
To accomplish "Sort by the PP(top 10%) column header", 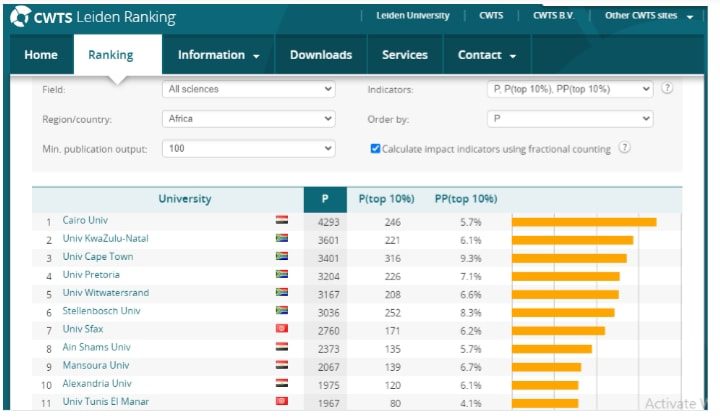I will point(466,199).
